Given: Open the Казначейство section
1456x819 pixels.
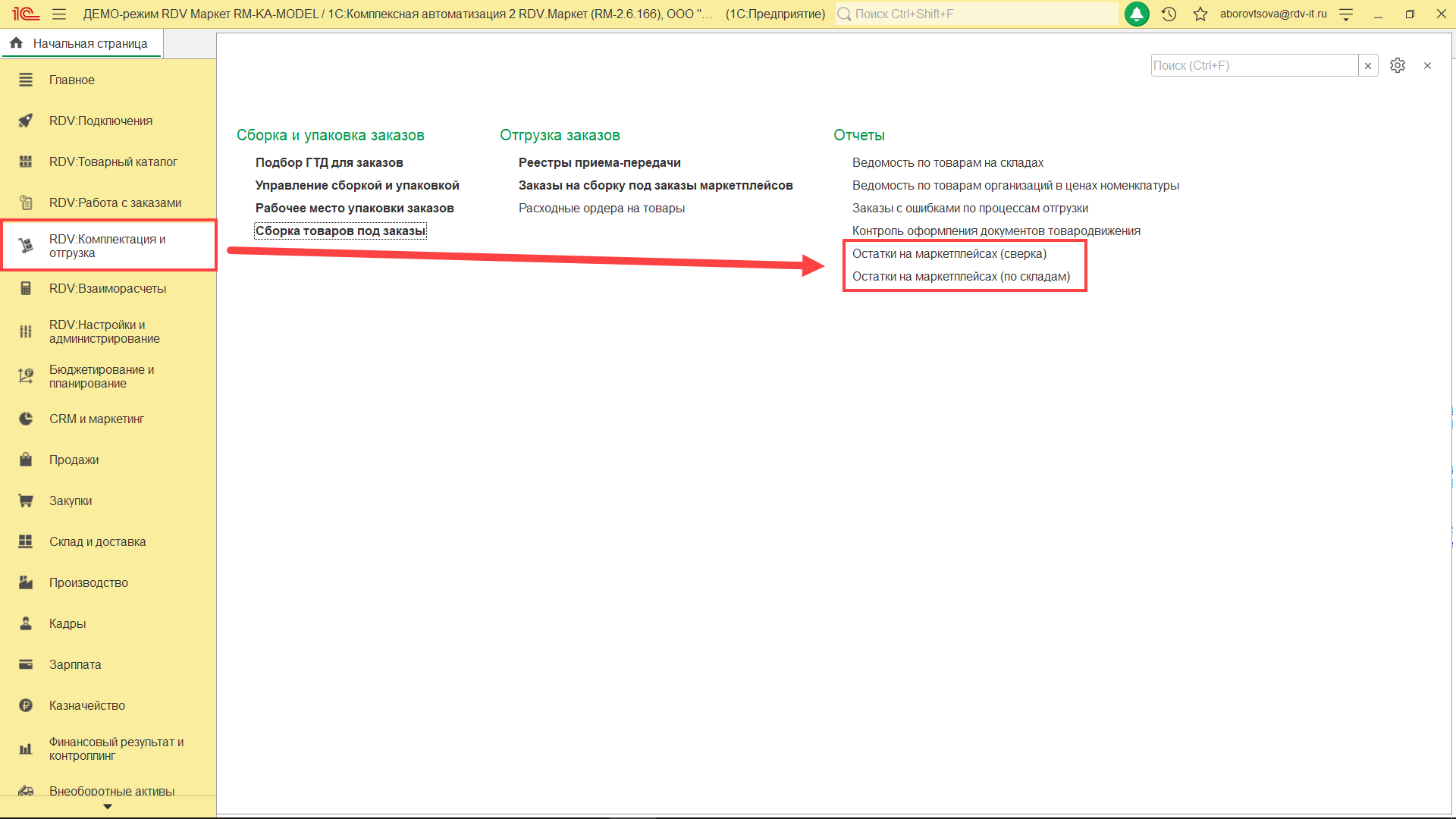Looking at the screenshot, I should pos(86,705).
